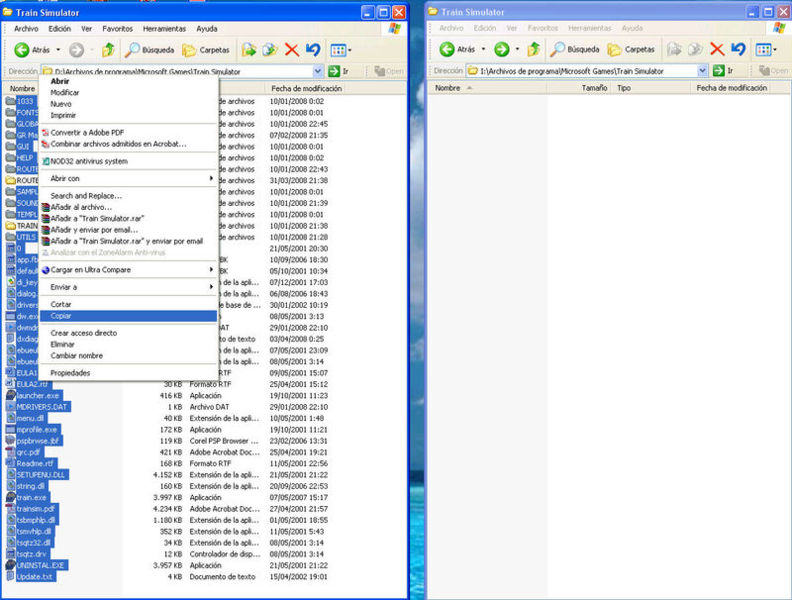This screenshot has width=792, height=600.
Task: Select UNINSTAL.EXE file in the file list
Action: coord(38,565)
